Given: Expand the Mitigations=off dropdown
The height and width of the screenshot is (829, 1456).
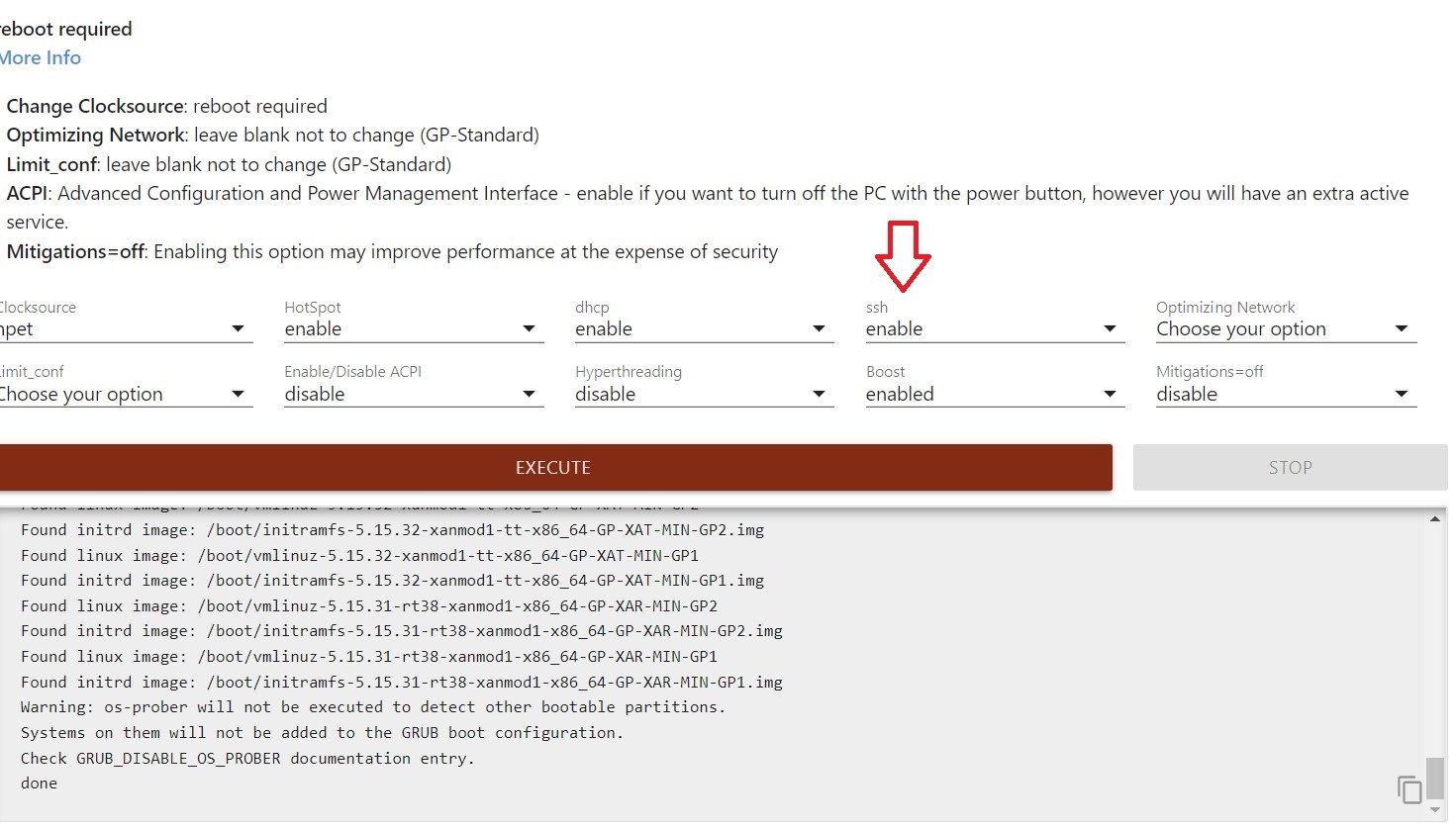Looking at the screenshot, I should click(1285, 395).
